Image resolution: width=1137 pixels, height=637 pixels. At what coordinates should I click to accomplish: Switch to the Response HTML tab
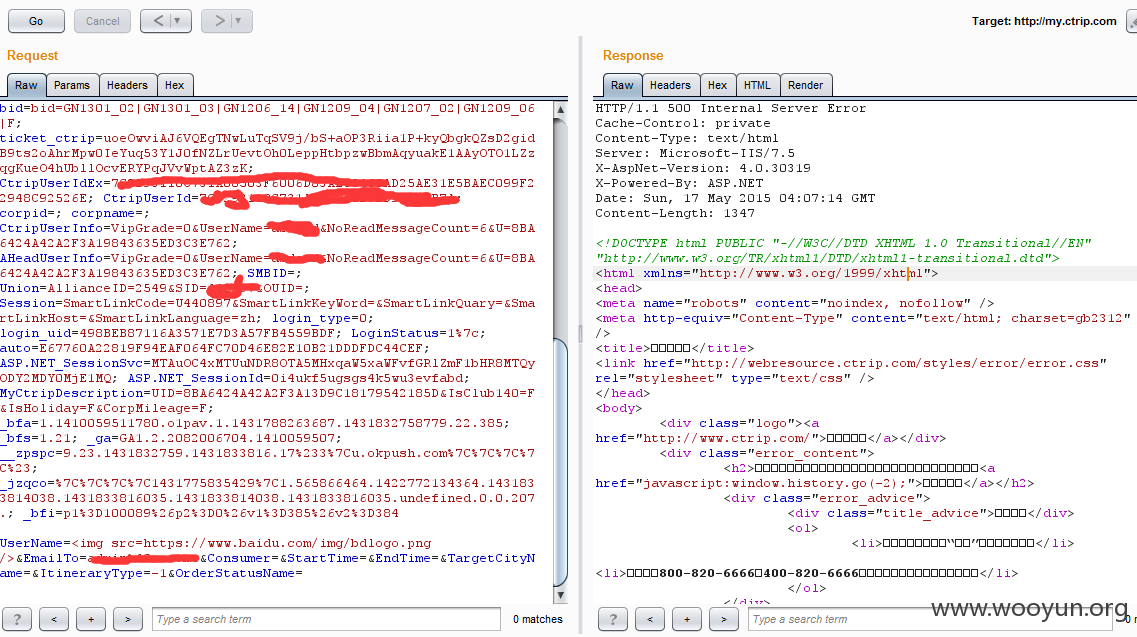point(757,85)
